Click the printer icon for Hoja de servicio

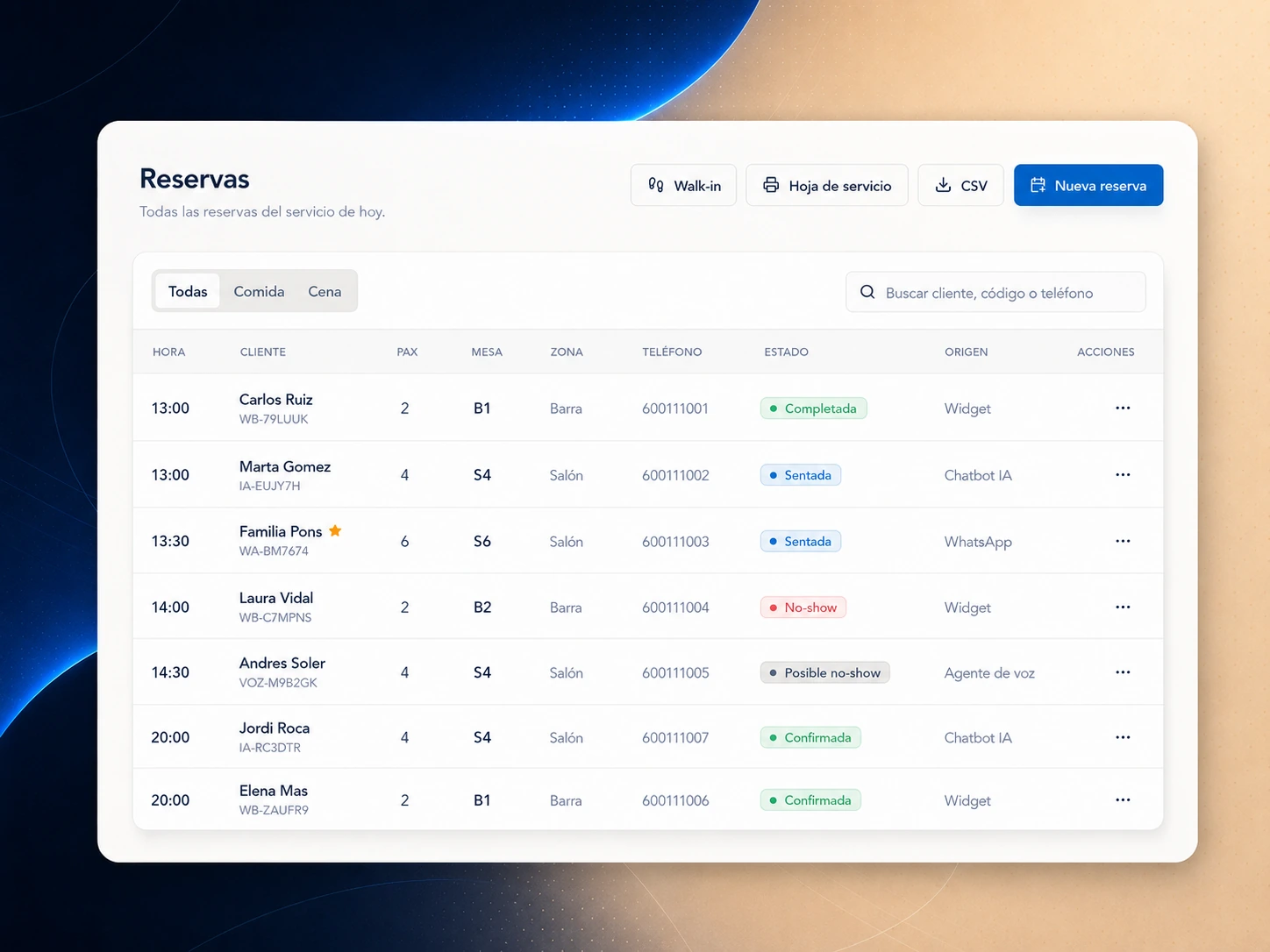pos(771,185)
